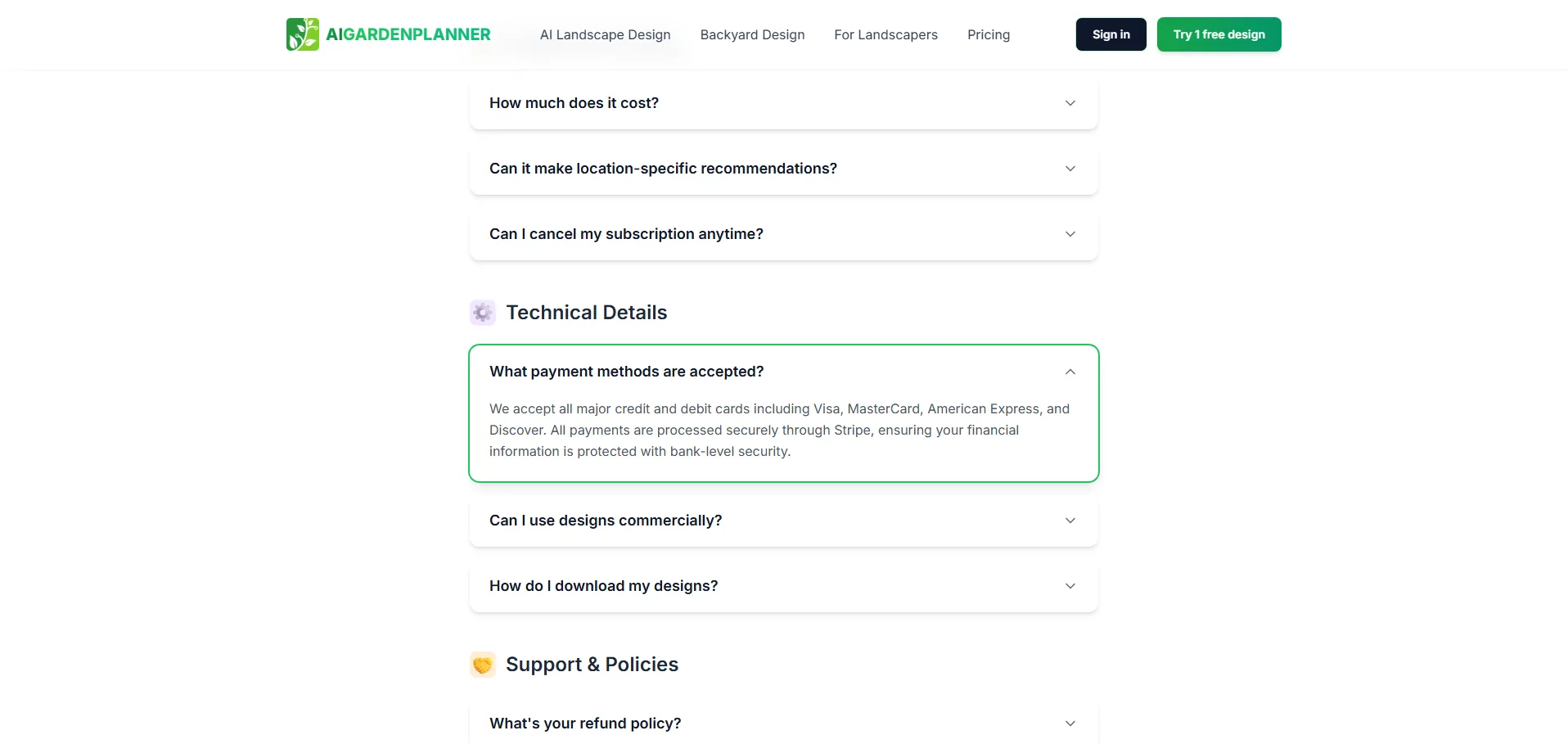The image size is (1568, 744).
Task: Collapse 'What payment methods are accepted?' answer
Action: click(626, 372)
